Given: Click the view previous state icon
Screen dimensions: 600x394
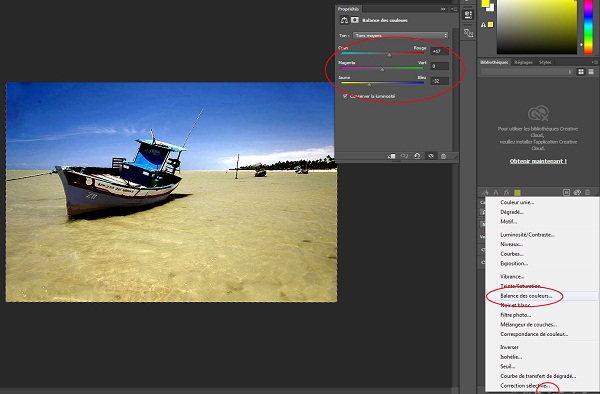Looking at the screenshot, I should [x=404, y=156].
